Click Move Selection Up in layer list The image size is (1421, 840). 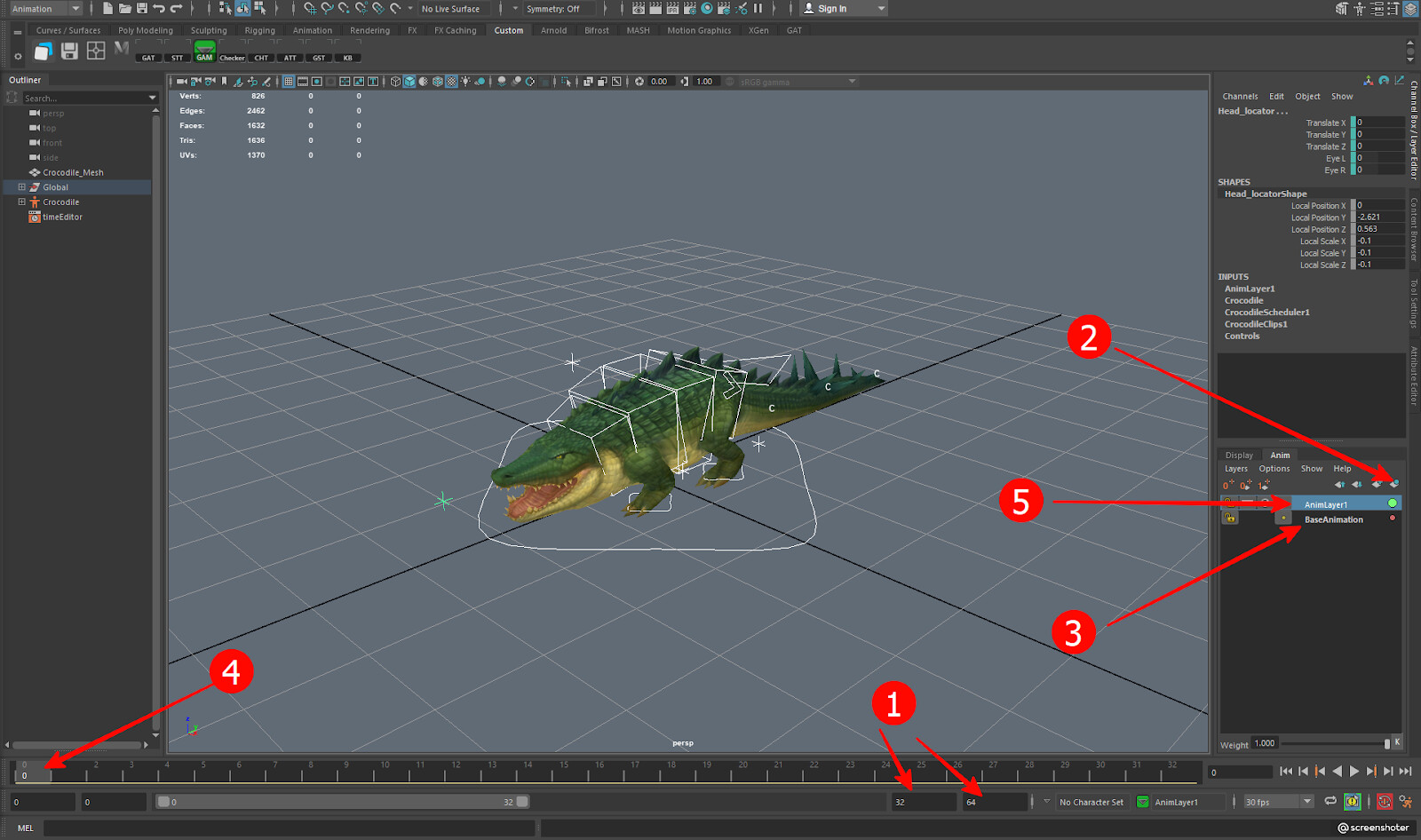coord(1339,485)
